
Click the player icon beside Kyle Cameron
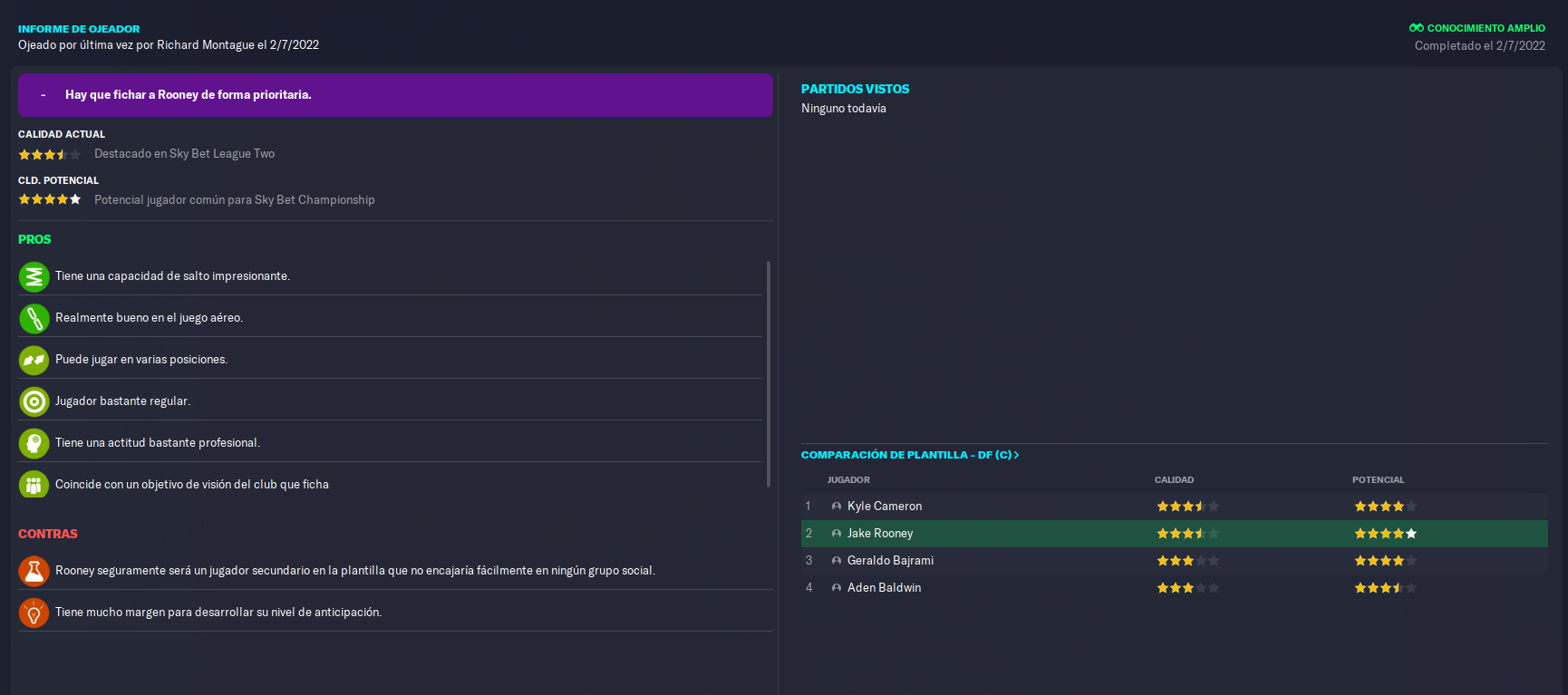pyautogui.click(x=837, y=507)
